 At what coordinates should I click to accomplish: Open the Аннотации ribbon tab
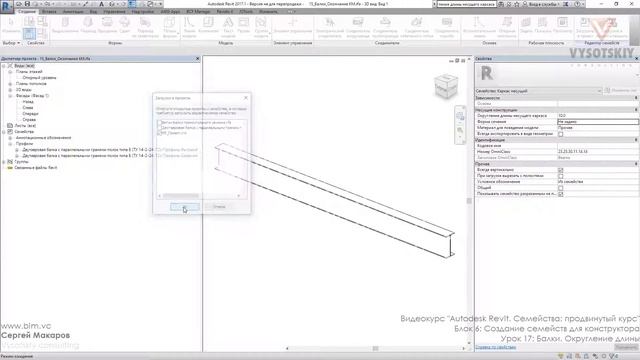73,11
